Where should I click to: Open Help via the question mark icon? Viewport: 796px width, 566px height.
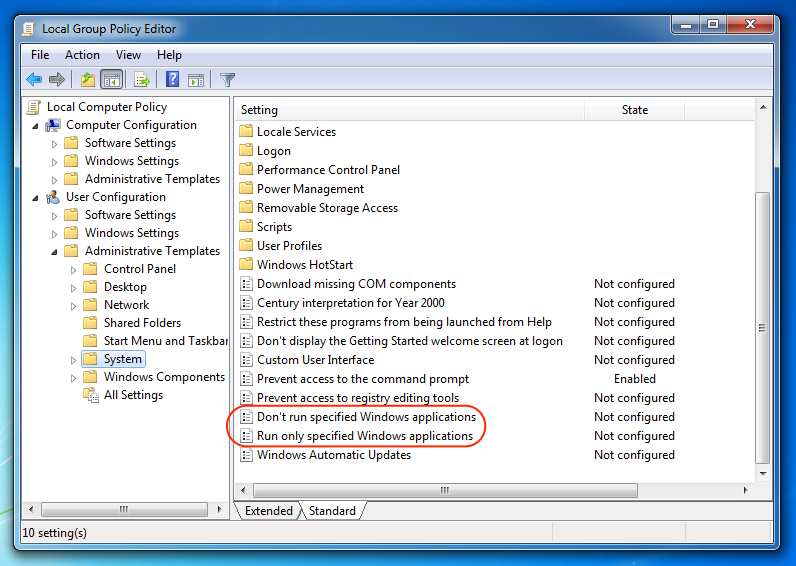pos(172,79)
